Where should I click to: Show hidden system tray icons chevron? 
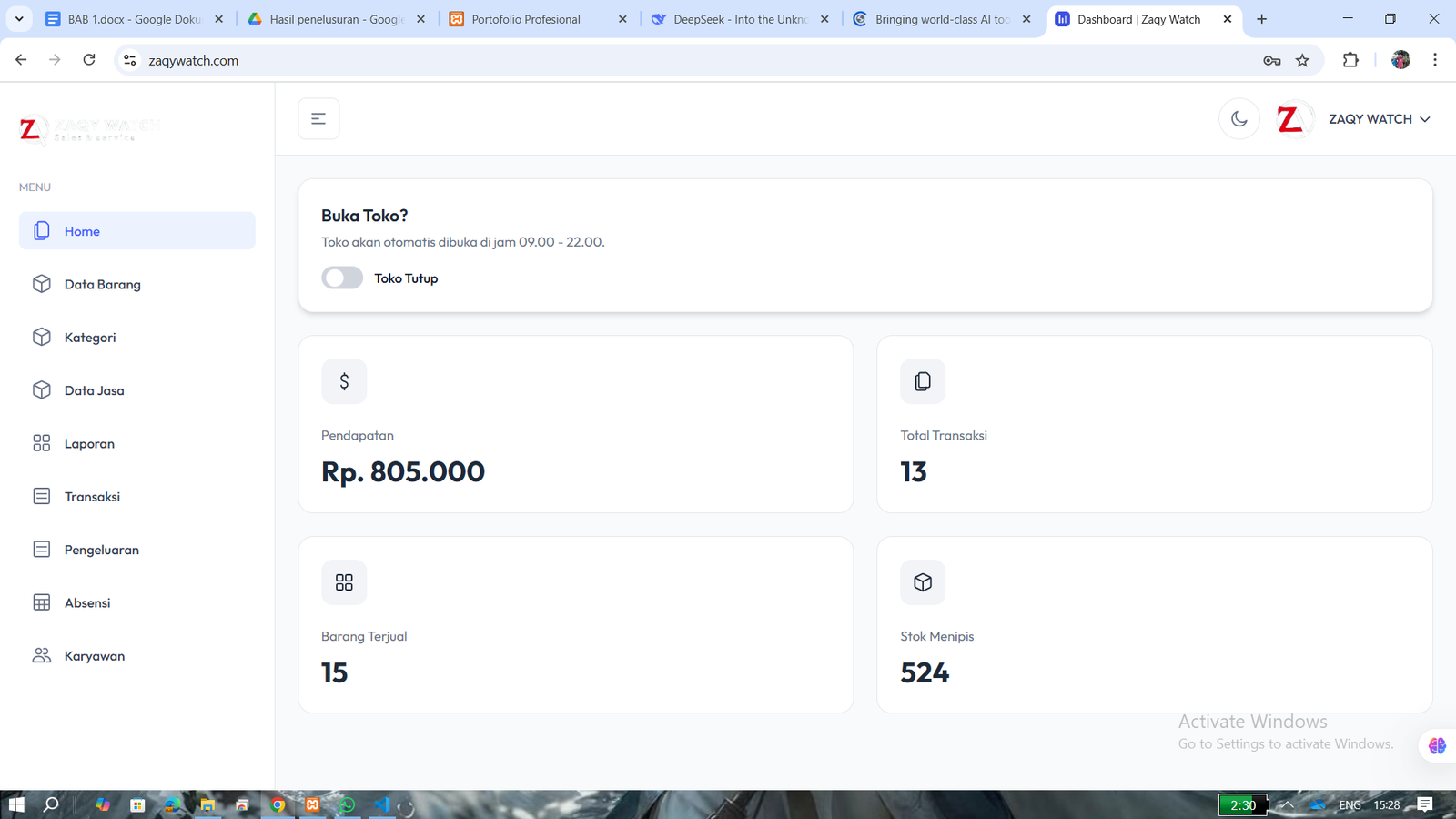[x=1287, y=804]
